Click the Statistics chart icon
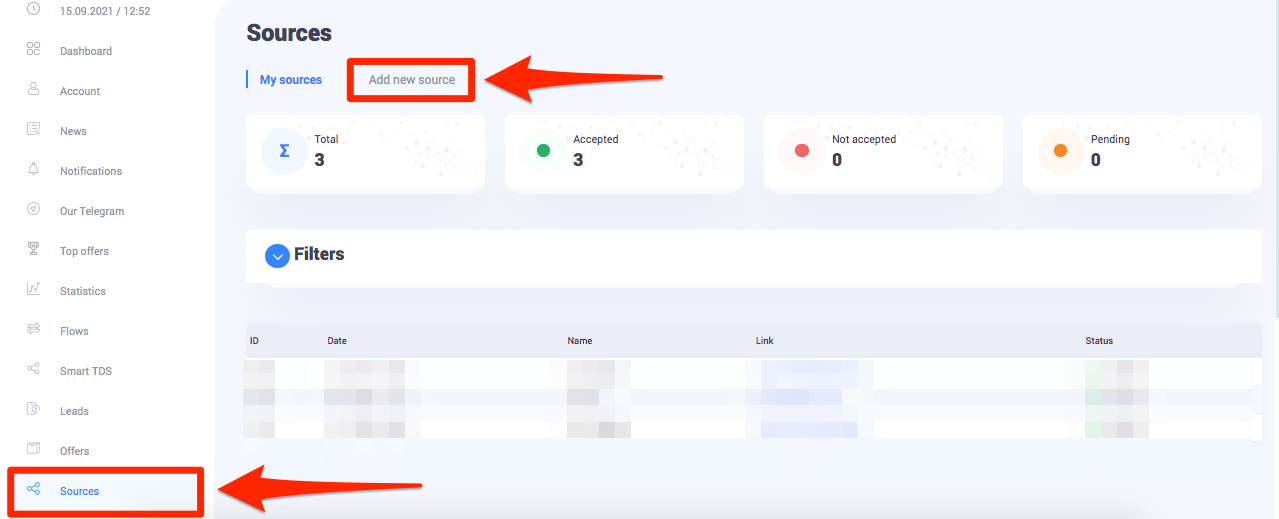The width and height of the screenshot is (1279, 519). [33, 289]
